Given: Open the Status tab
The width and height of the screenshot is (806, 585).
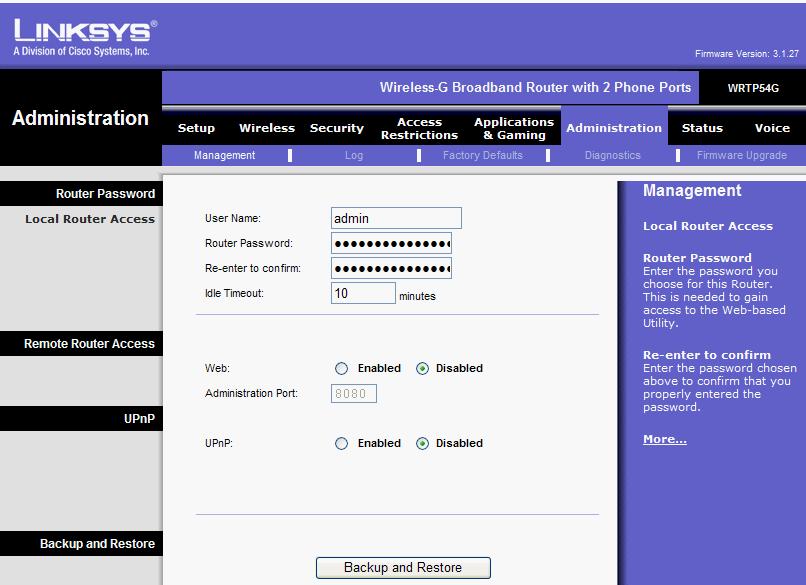Looking at the screenshot, I should coord(702,128).
